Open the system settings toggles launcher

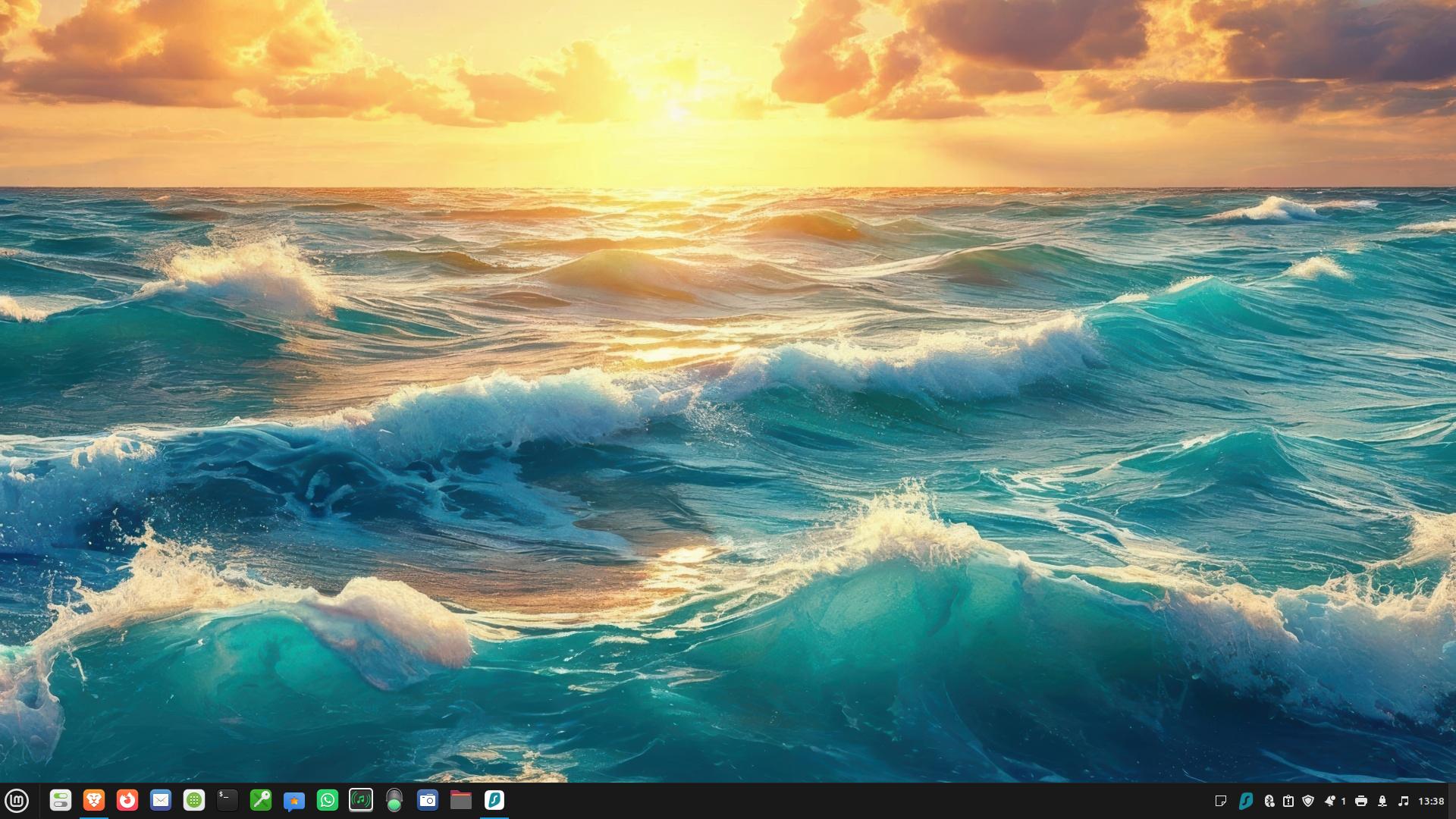[61, 801]
